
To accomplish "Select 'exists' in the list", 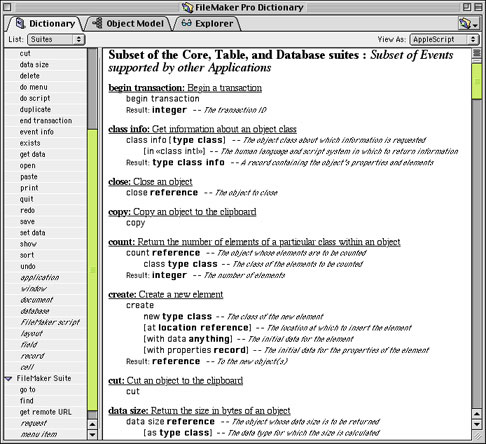I will point(30,143).
